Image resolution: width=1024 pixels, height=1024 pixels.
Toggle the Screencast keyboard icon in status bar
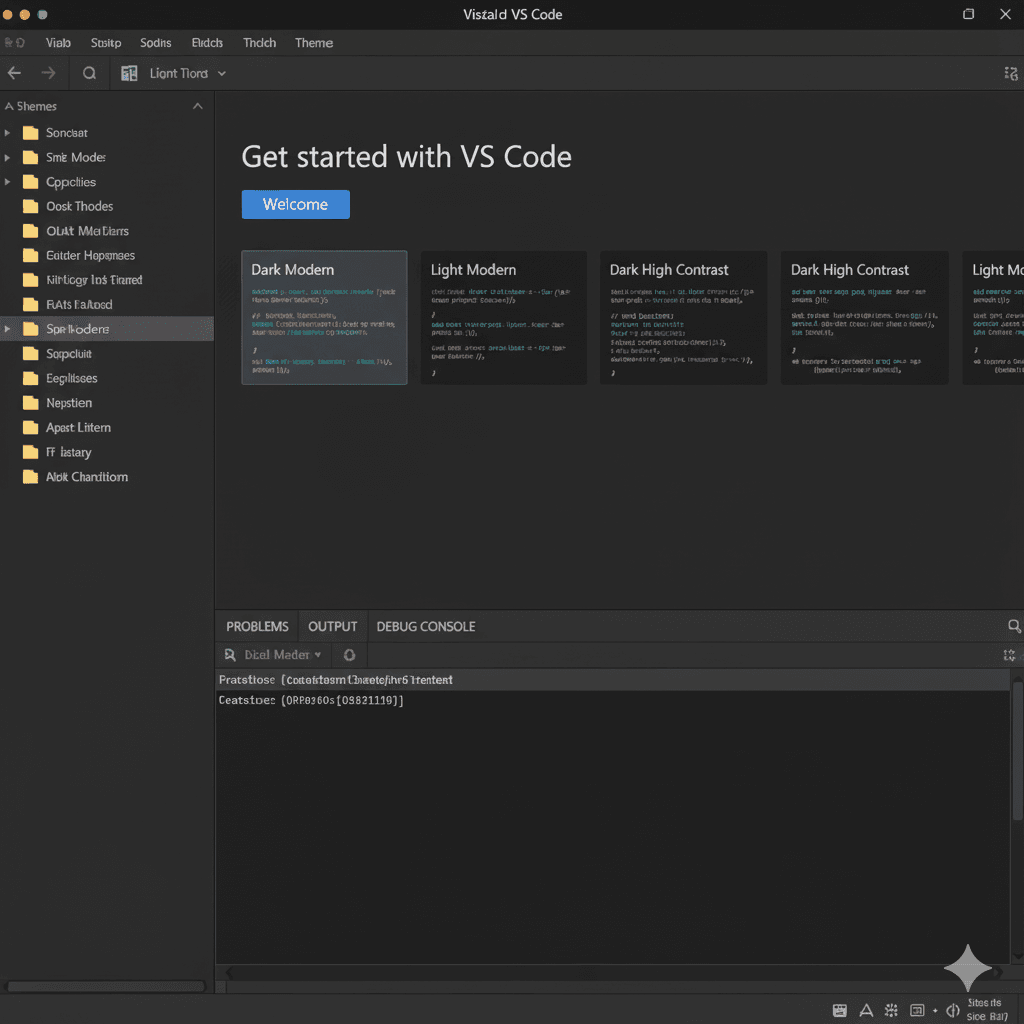click(x=839, y=1010)
